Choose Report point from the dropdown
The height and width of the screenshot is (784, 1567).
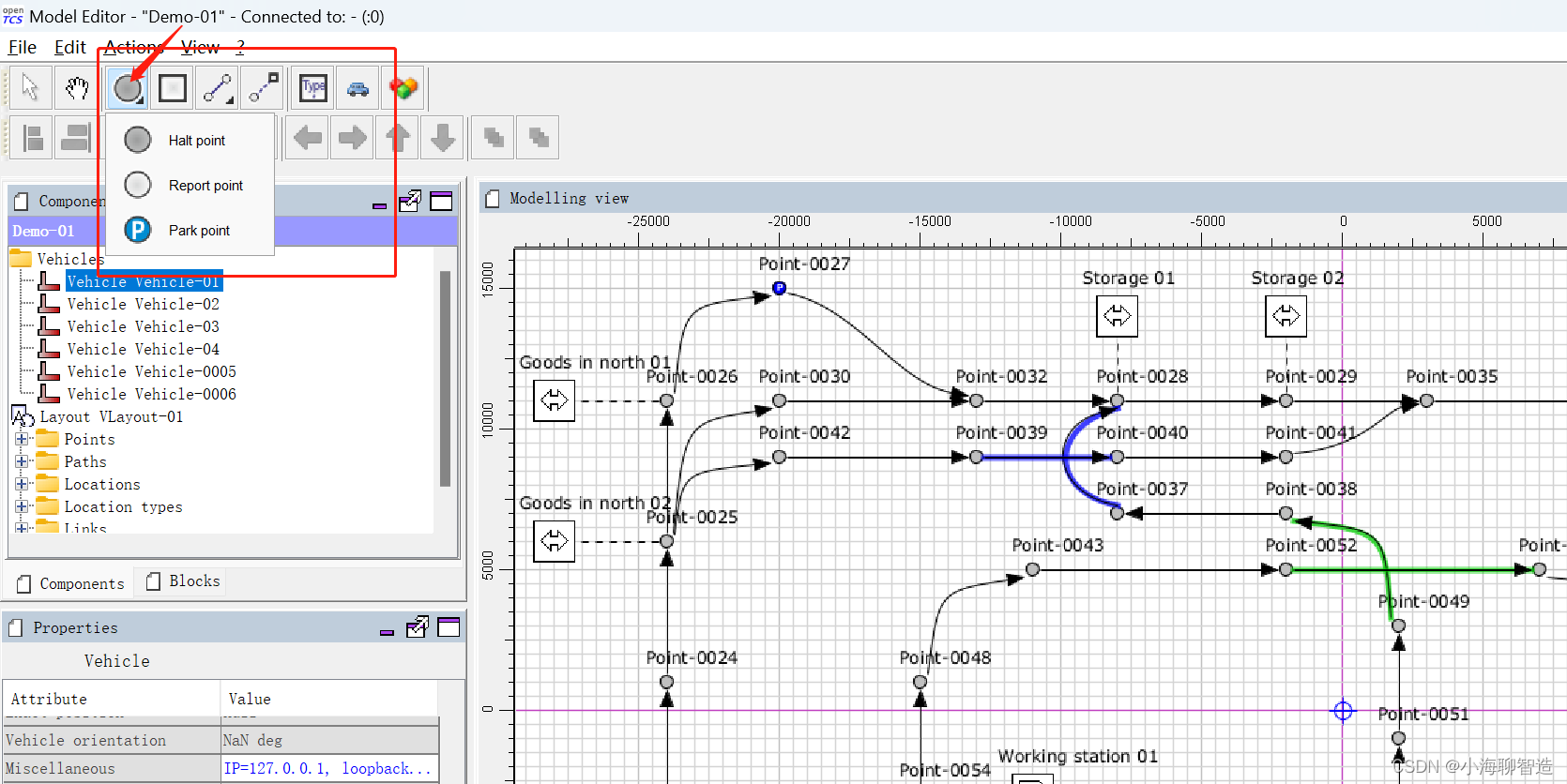pos(190,185)
